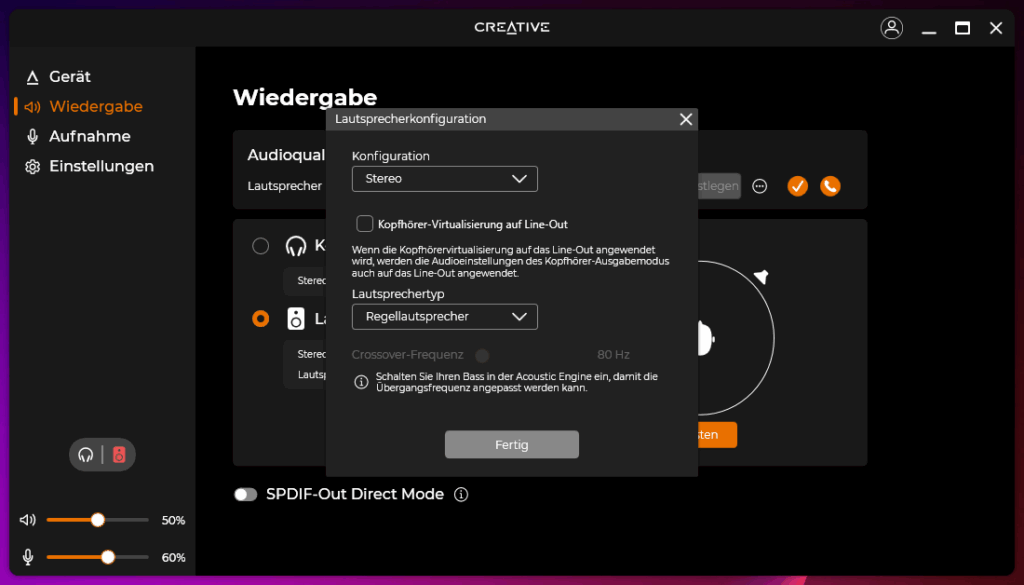This screenshot has width=1024, height=585.
Task: Mute the microphone icon beside 60% slider
Action: click(x=28, y=557)
